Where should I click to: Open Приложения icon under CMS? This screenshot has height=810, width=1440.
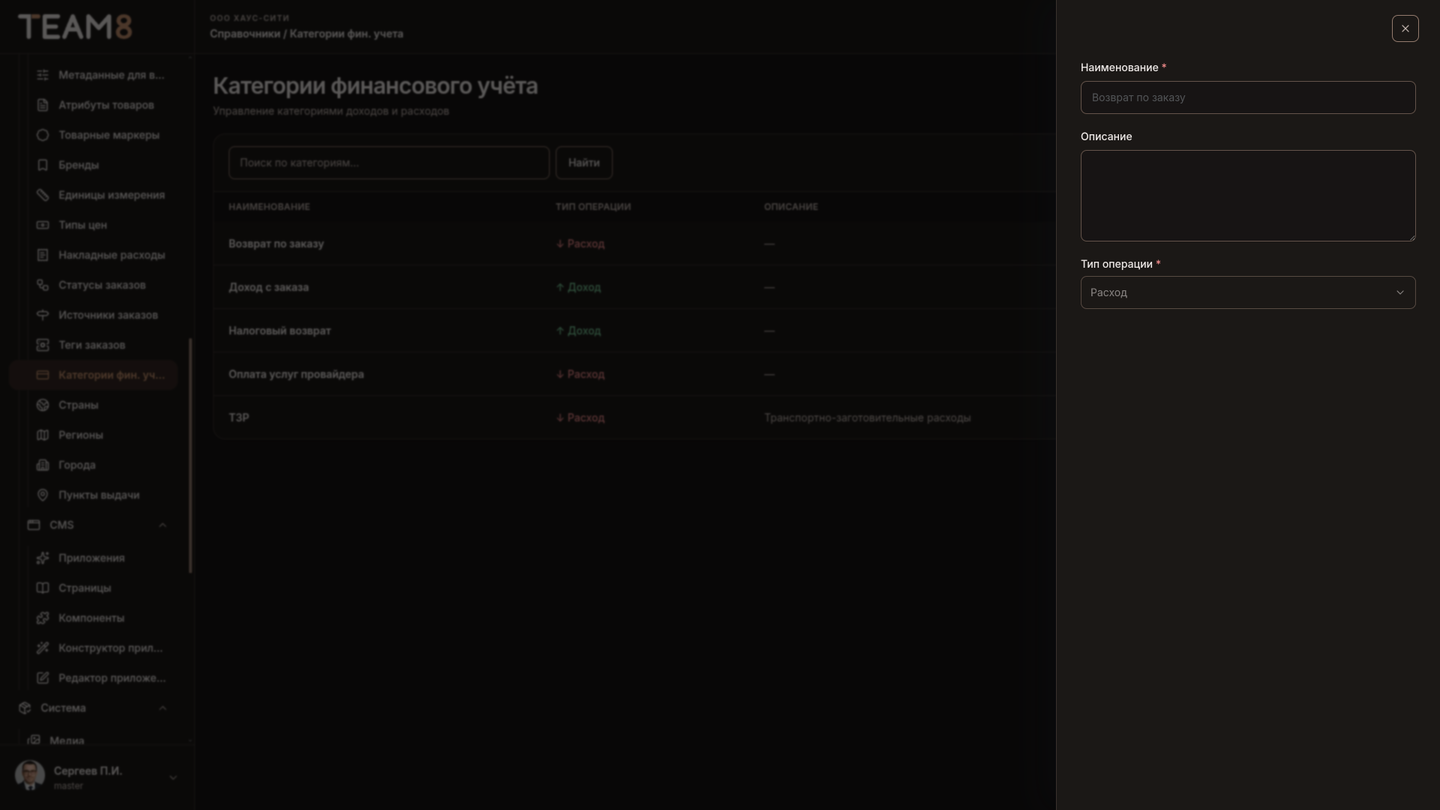coord(42,558)
